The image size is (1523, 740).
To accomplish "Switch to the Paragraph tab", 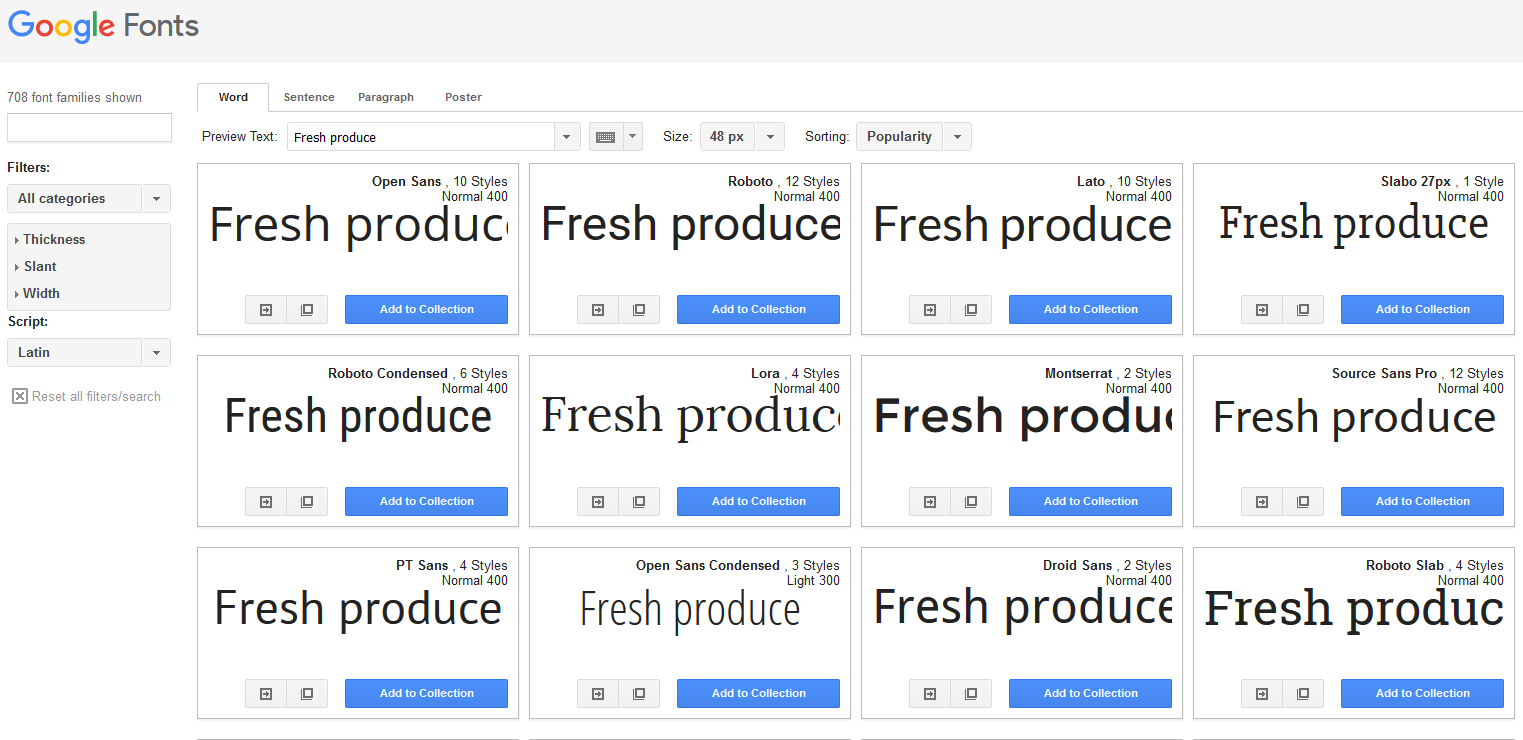I will (386, 97).
